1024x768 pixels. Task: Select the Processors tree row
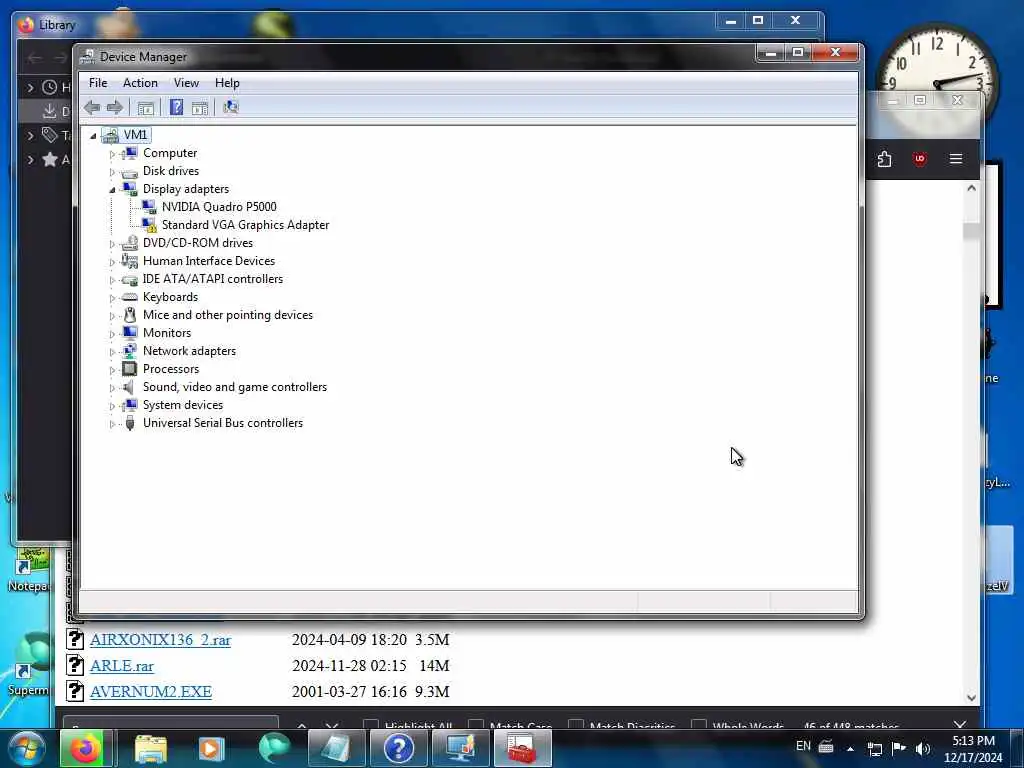[x=171, y=369]
